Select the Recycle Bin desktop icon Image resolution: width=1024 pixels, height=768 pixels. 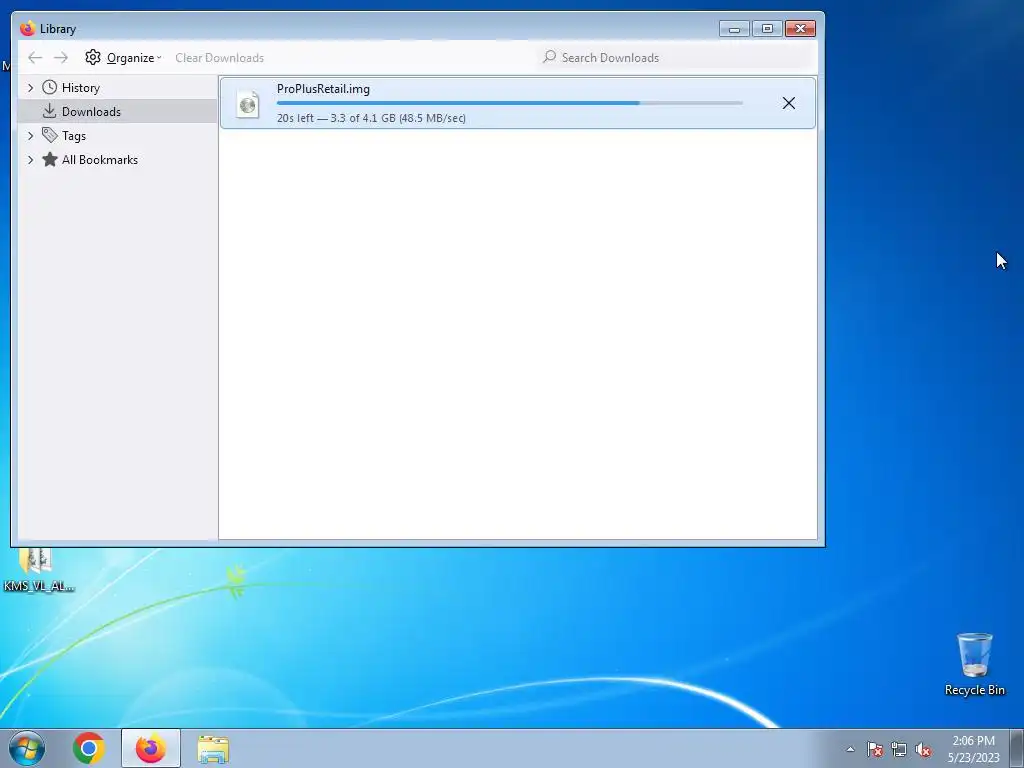click(x=975, y=665)
